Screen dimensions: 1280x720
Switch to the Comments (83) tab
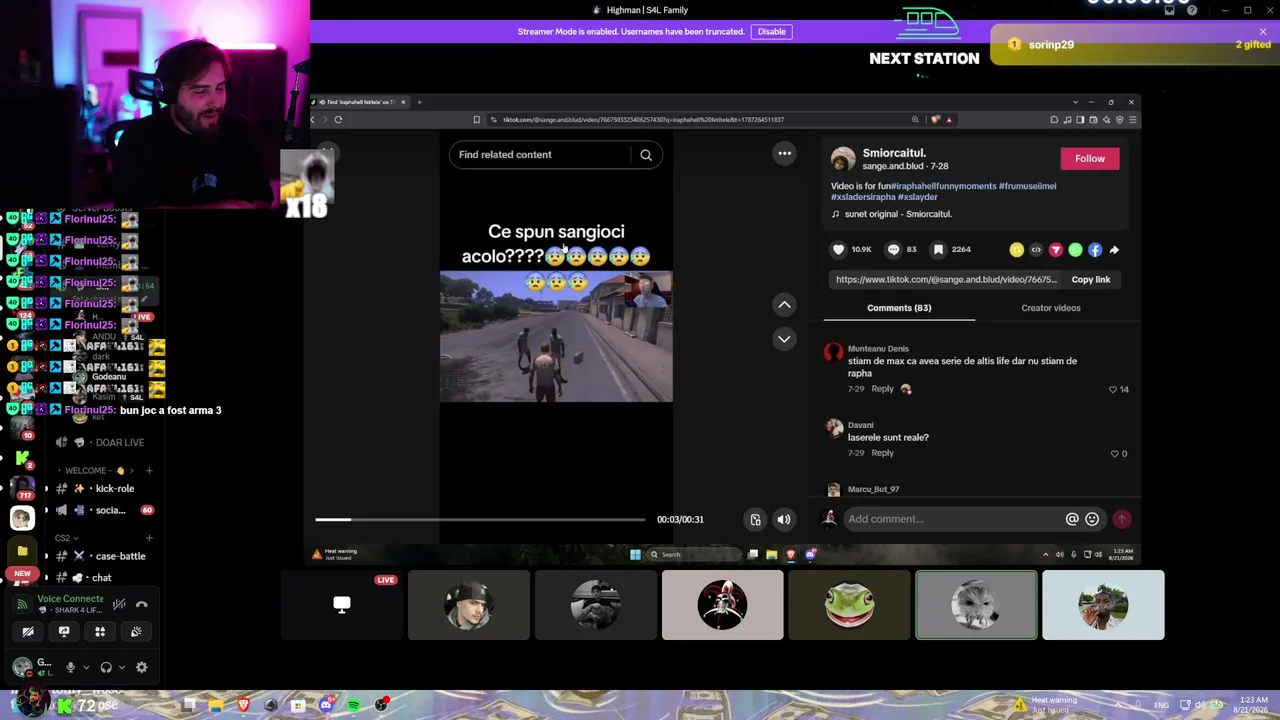[x=899, y=308]
